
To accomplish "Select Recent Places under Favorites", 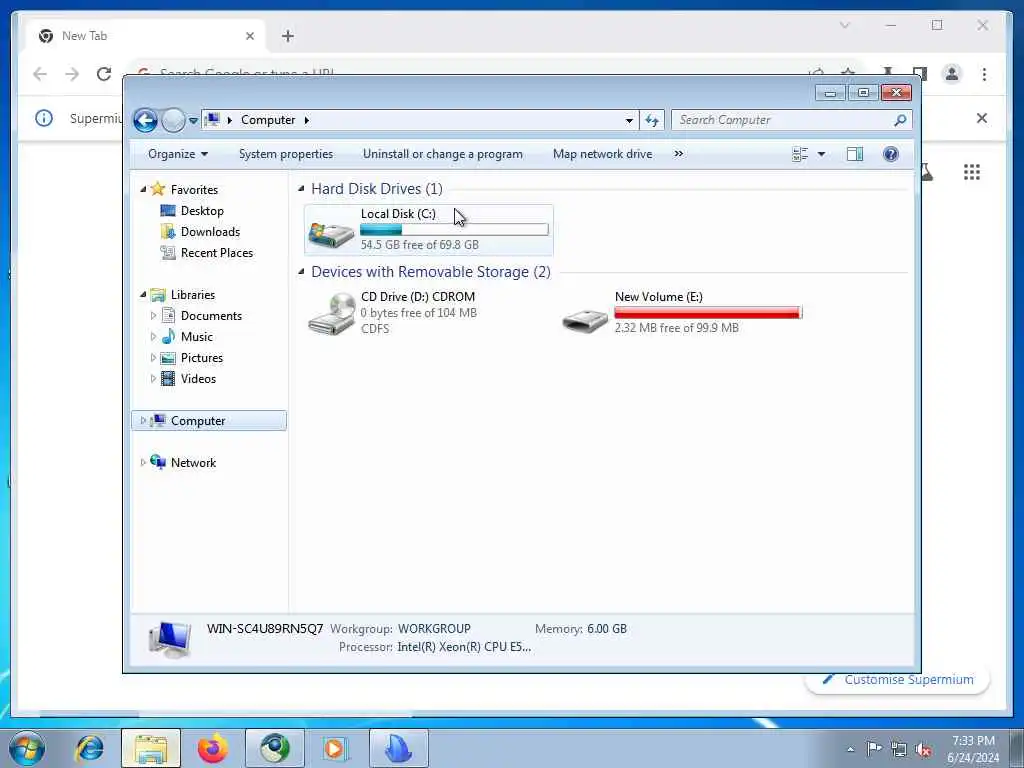I will [x=217, y=253].
